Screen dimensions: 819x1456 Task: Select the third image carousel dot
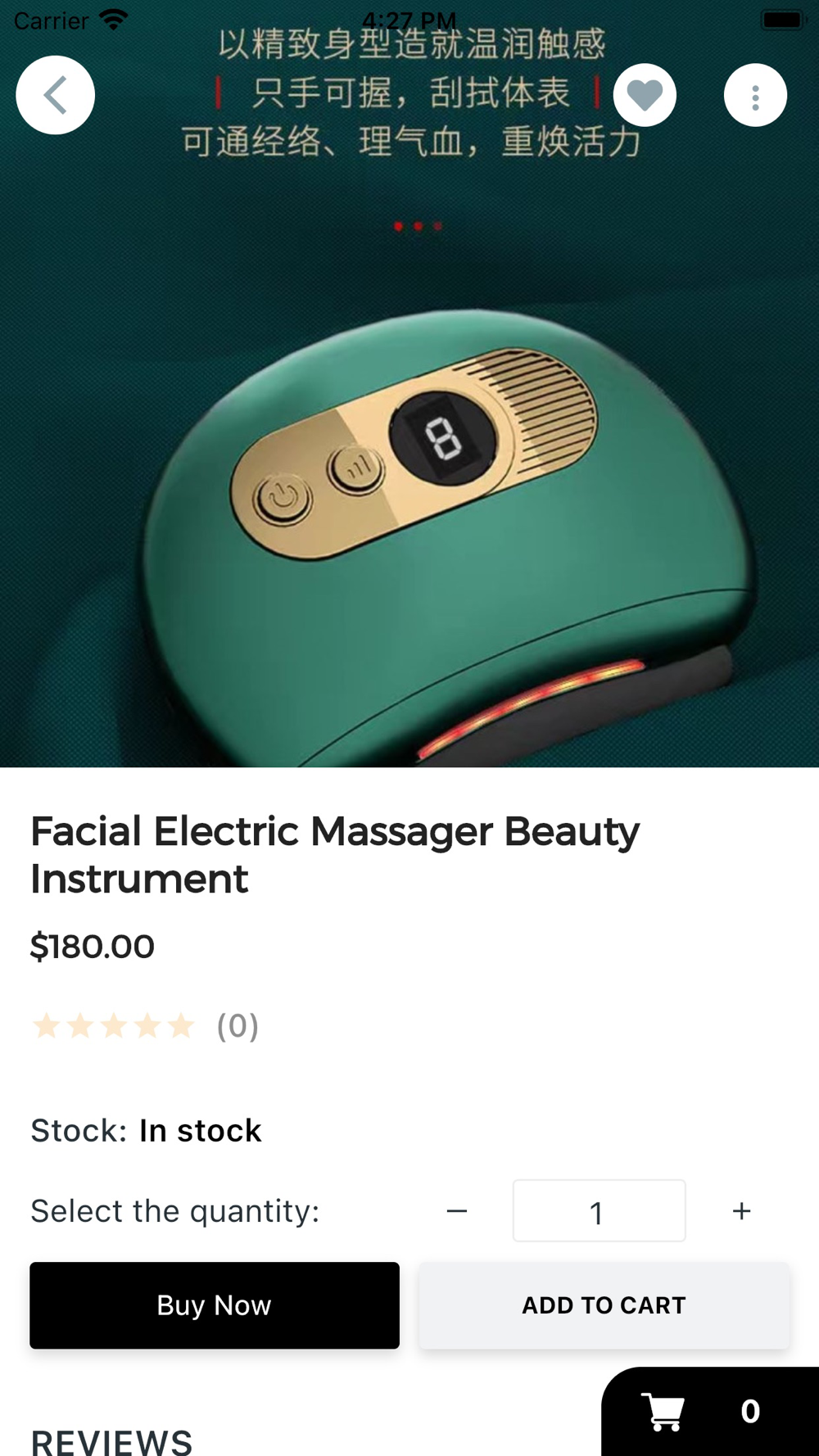click(438, 226)
